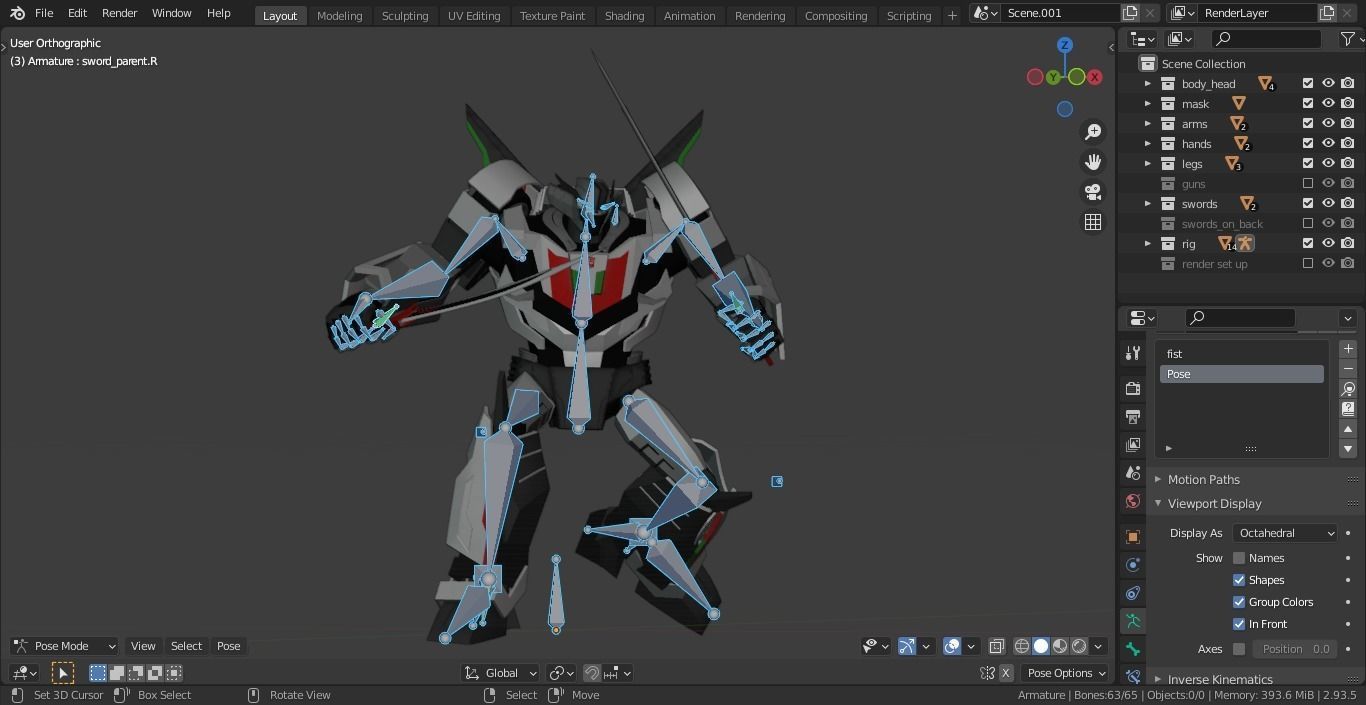This screenshot has height=705, width=1366.
Task: Select rendered viewport shading sphere
Action: [1079, 646]
